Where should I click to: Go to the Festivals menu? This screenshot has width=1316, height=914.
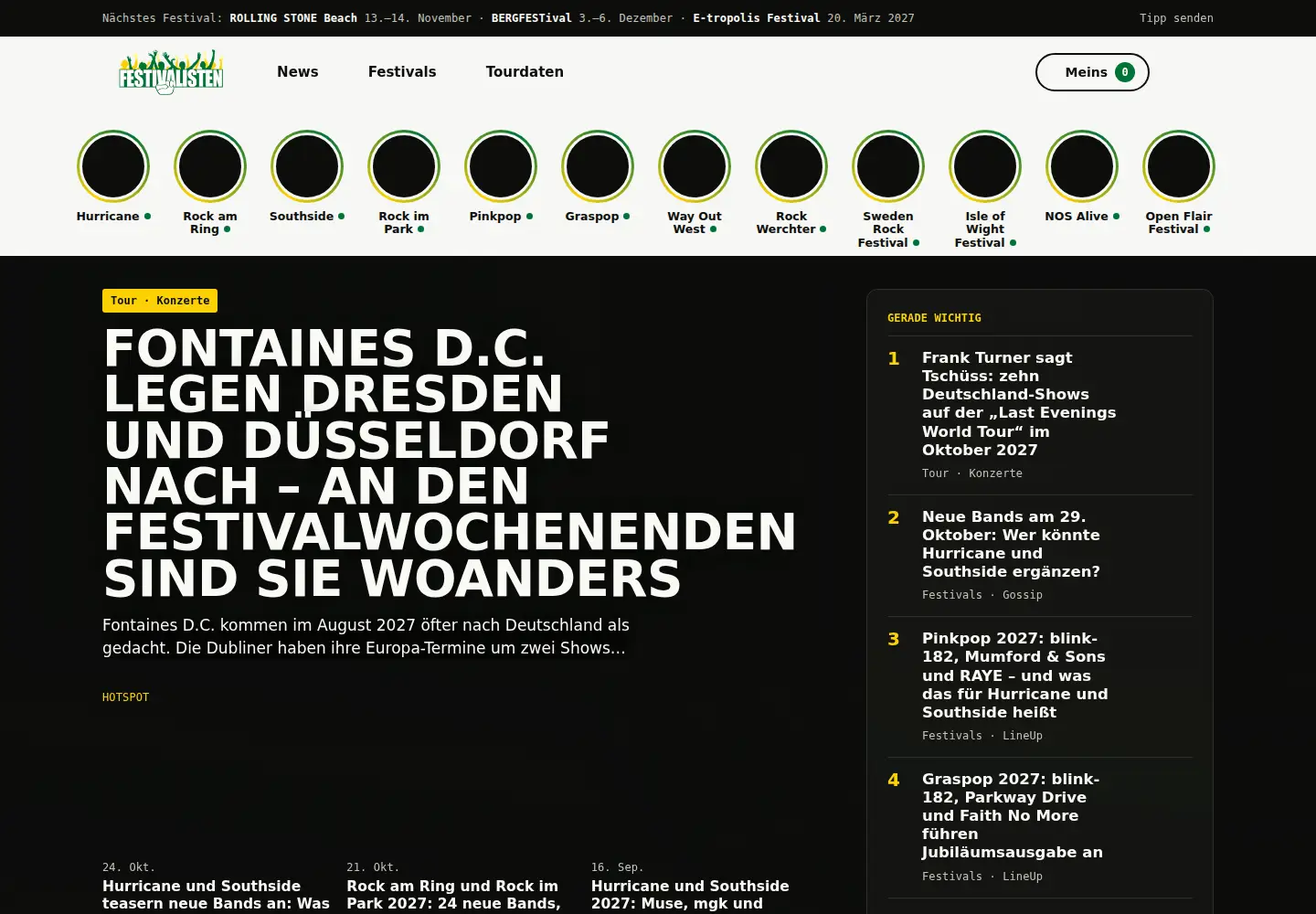point(402,72)
